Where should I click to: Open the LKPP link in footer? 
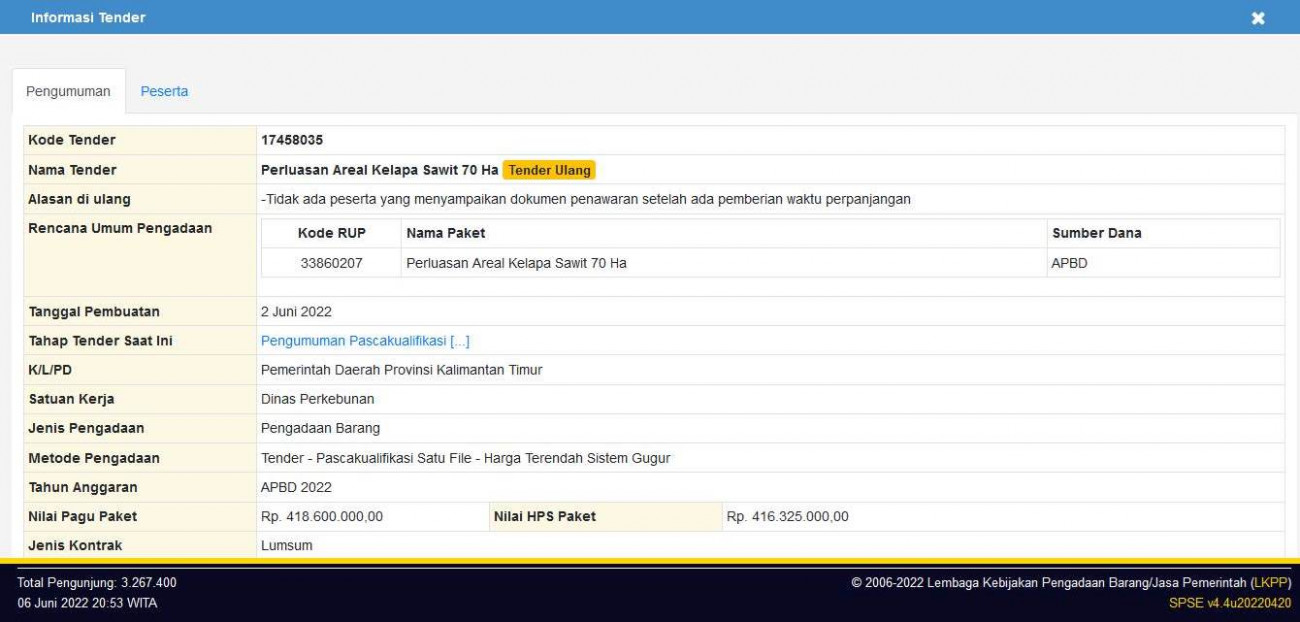[x=1271, y=582]
